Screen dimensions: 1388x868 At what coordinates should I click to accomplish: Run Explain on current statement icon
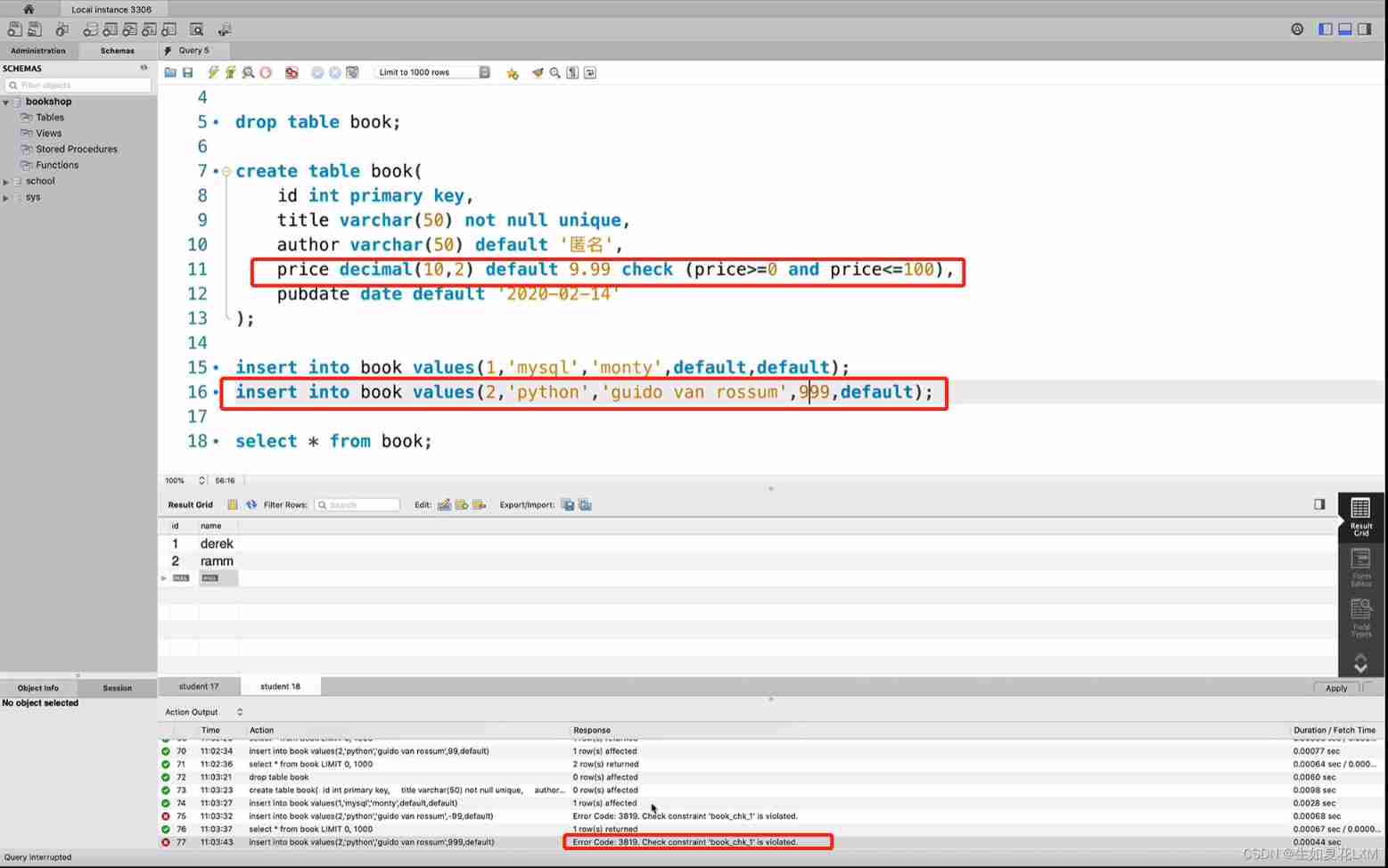point(248,72)
